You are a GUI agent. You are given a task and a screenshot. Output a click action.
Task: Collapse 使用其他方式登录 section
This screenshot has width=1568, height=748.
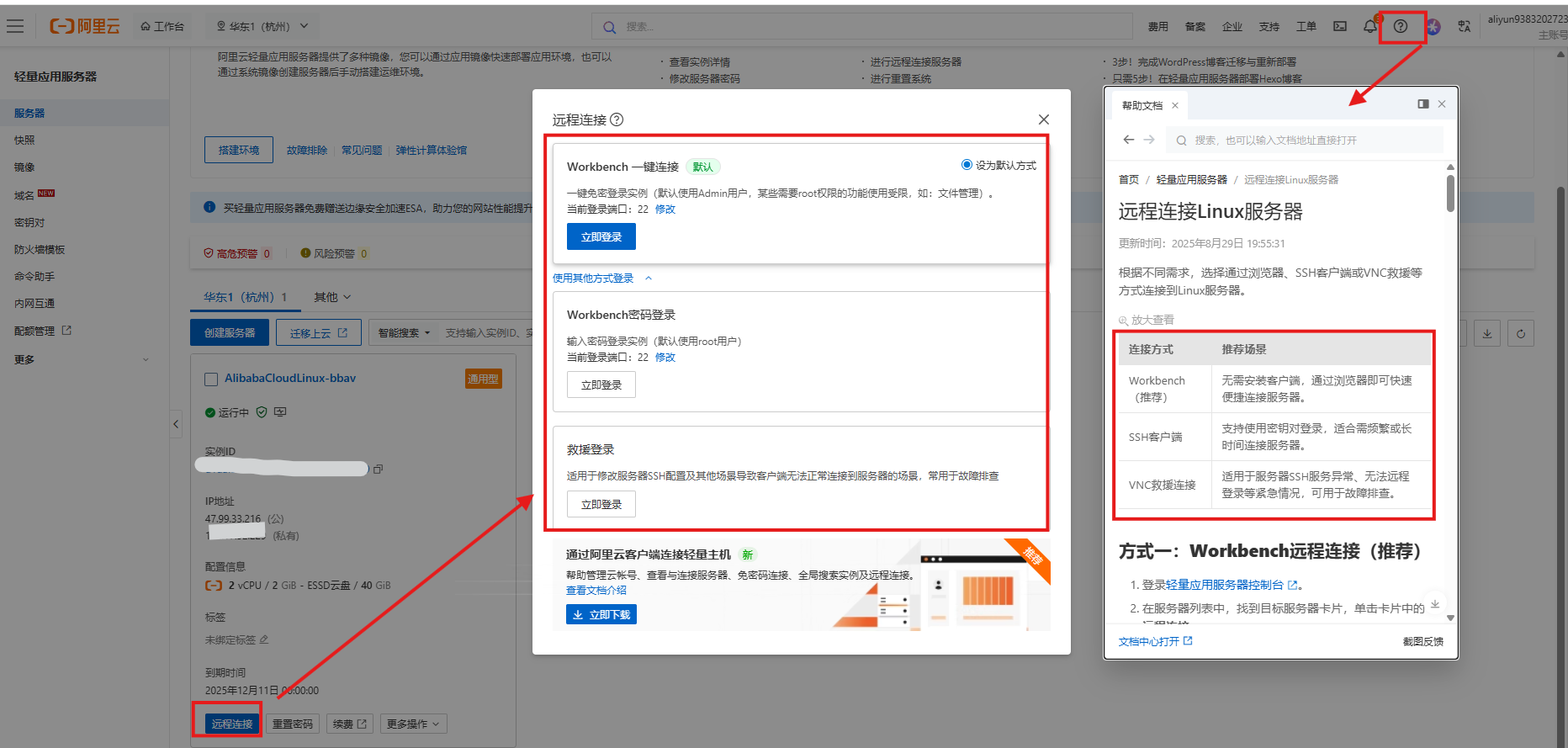(x=602, y=279)
